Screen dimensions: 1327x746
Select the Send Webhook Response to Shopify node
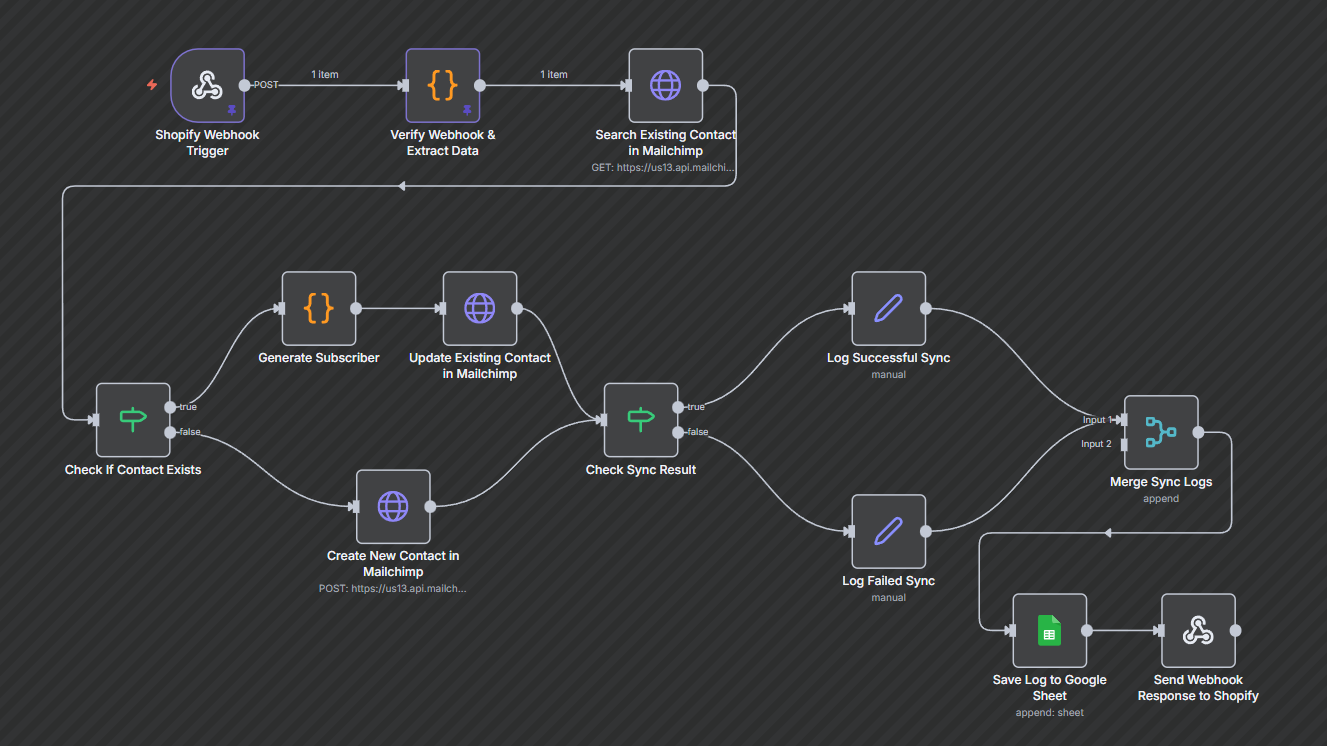coord(1198,631)
